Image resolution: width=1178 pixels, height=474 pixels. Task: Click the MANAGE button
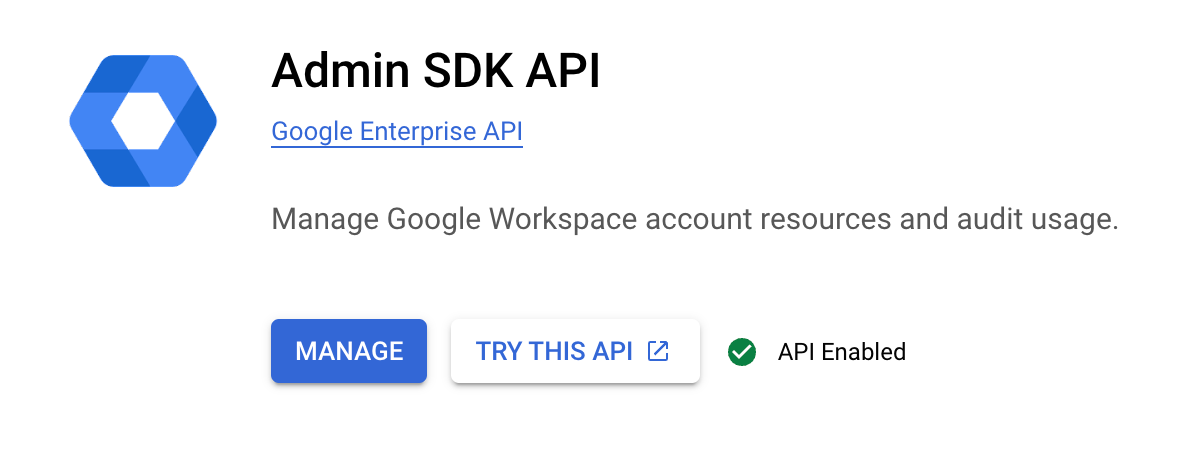coord(349,351)
